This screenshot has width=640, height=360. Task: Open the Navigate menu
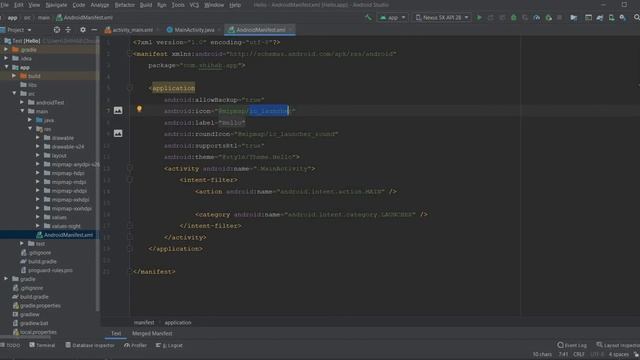click(x=56, y=5)
